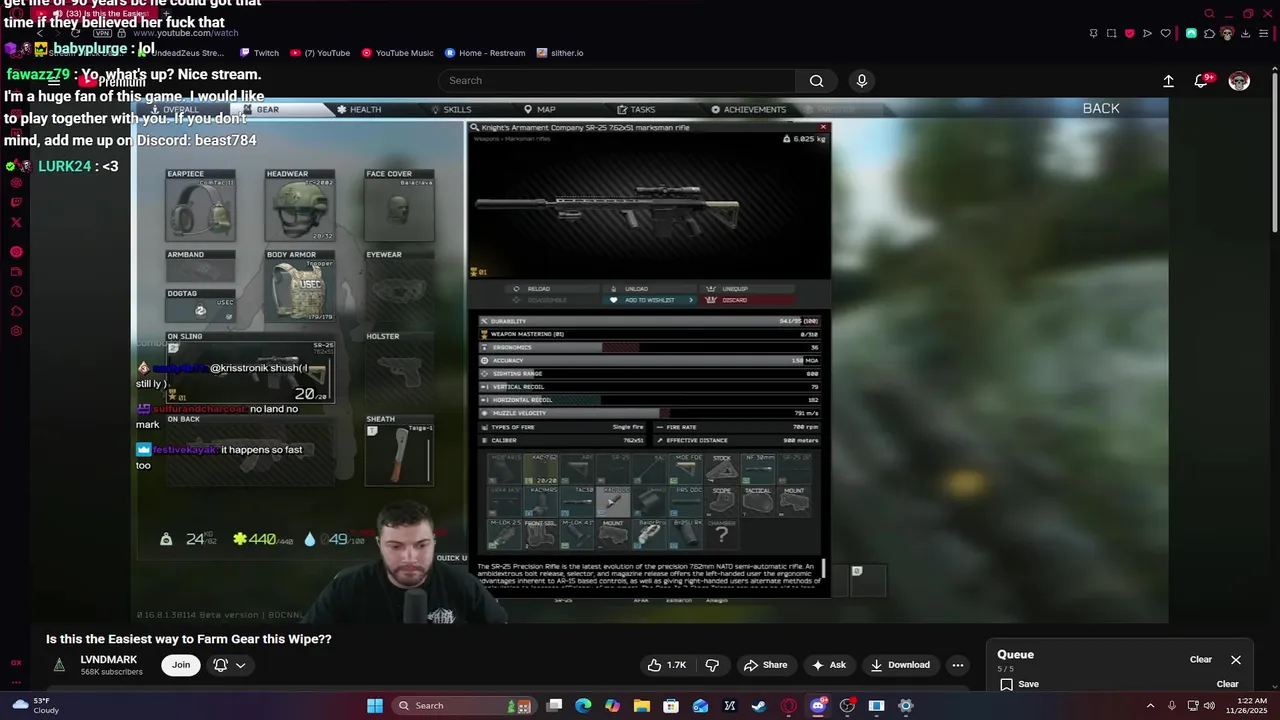Open slither.io bookmark
The height and width of the screenshot is (720, 1280).
click(560, 53)
